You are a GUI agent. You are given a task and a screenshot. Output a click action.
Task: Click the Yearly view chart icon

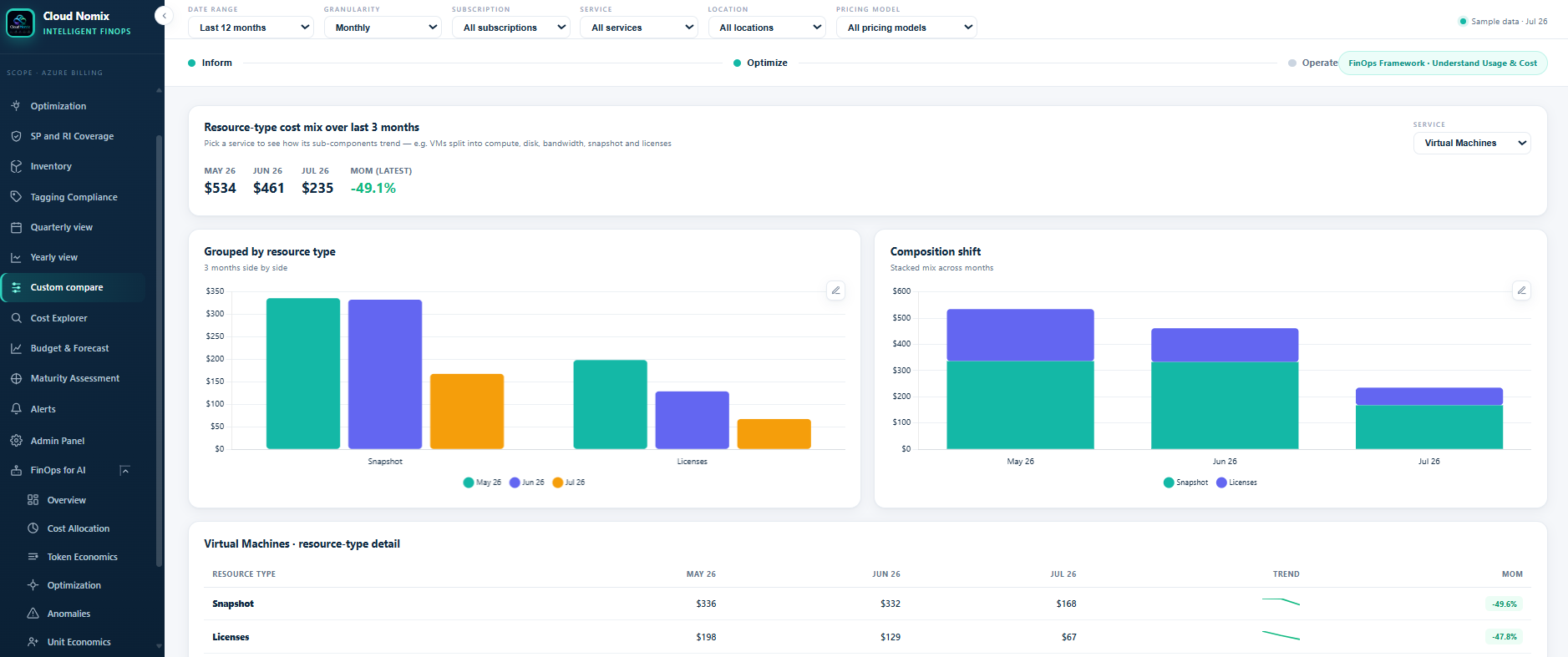point(16,257)
